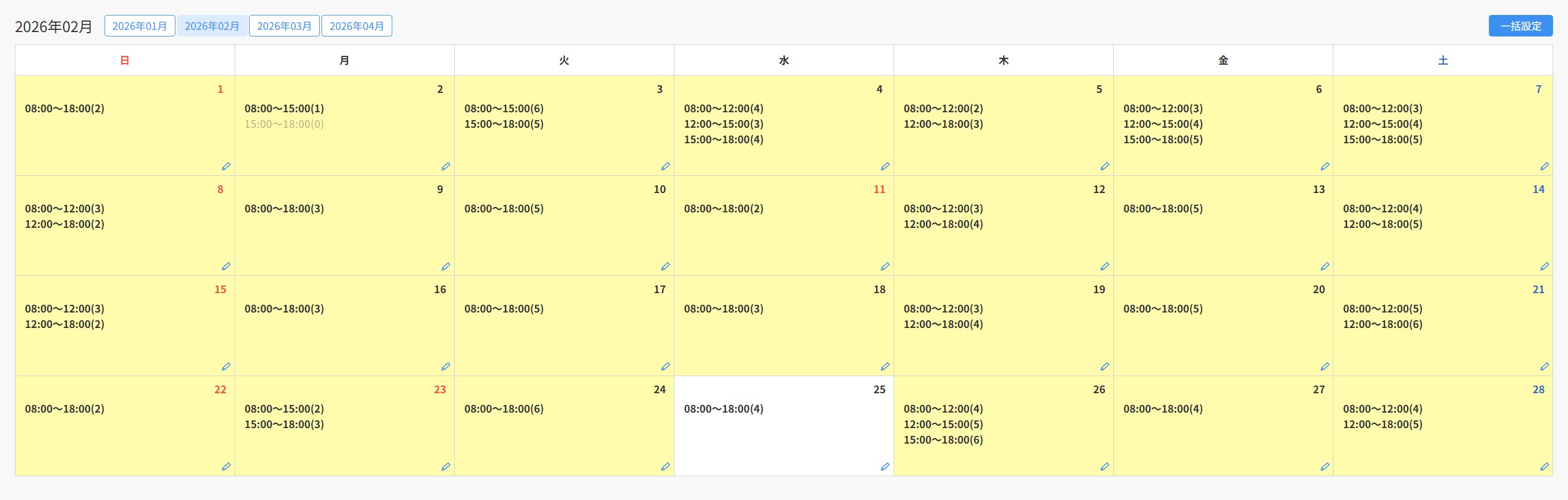
Task: Select the 2026年03月 month tab
Action: [x=284, y=26]
